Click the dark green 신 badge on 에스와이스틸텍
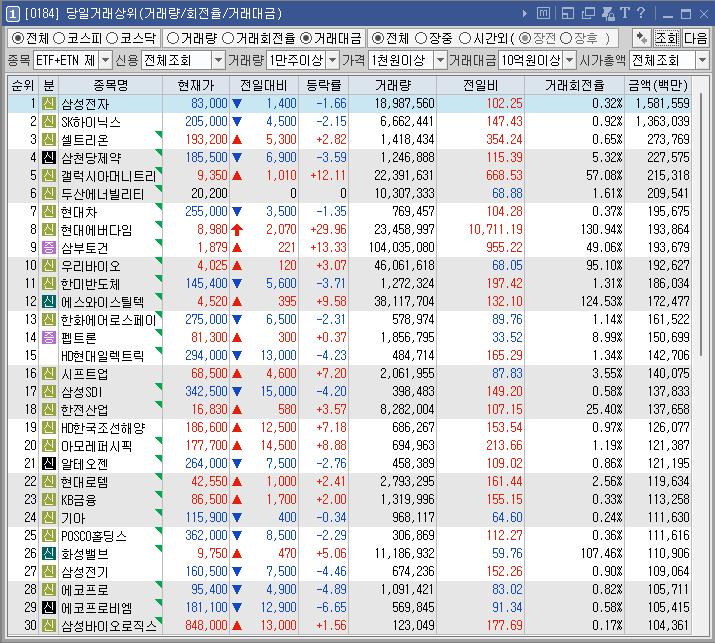This screenshot has width=715, height=643. click(x=49, y=301)
